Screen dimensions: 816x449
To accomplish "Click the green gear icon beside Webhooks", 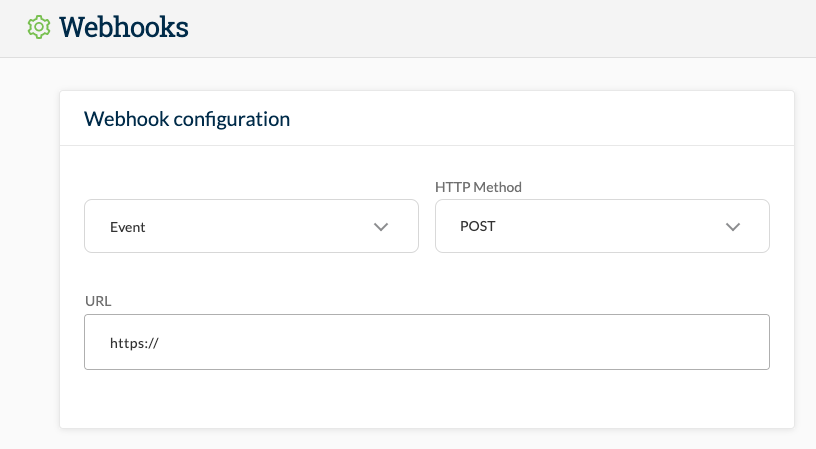I will [x=39, y=27].
